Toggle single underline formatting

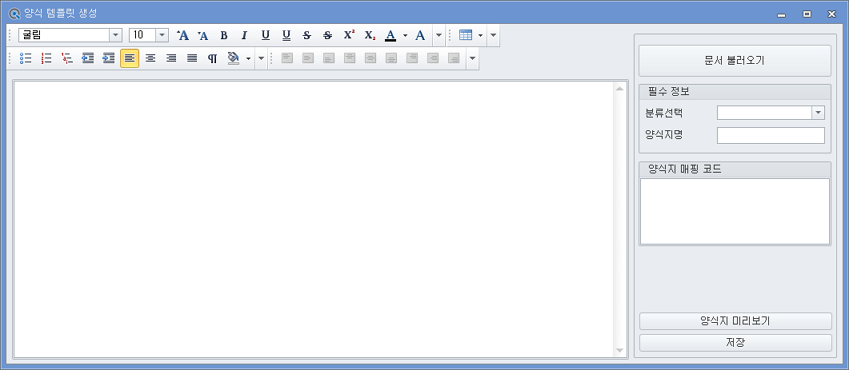[x=265, y=35]
